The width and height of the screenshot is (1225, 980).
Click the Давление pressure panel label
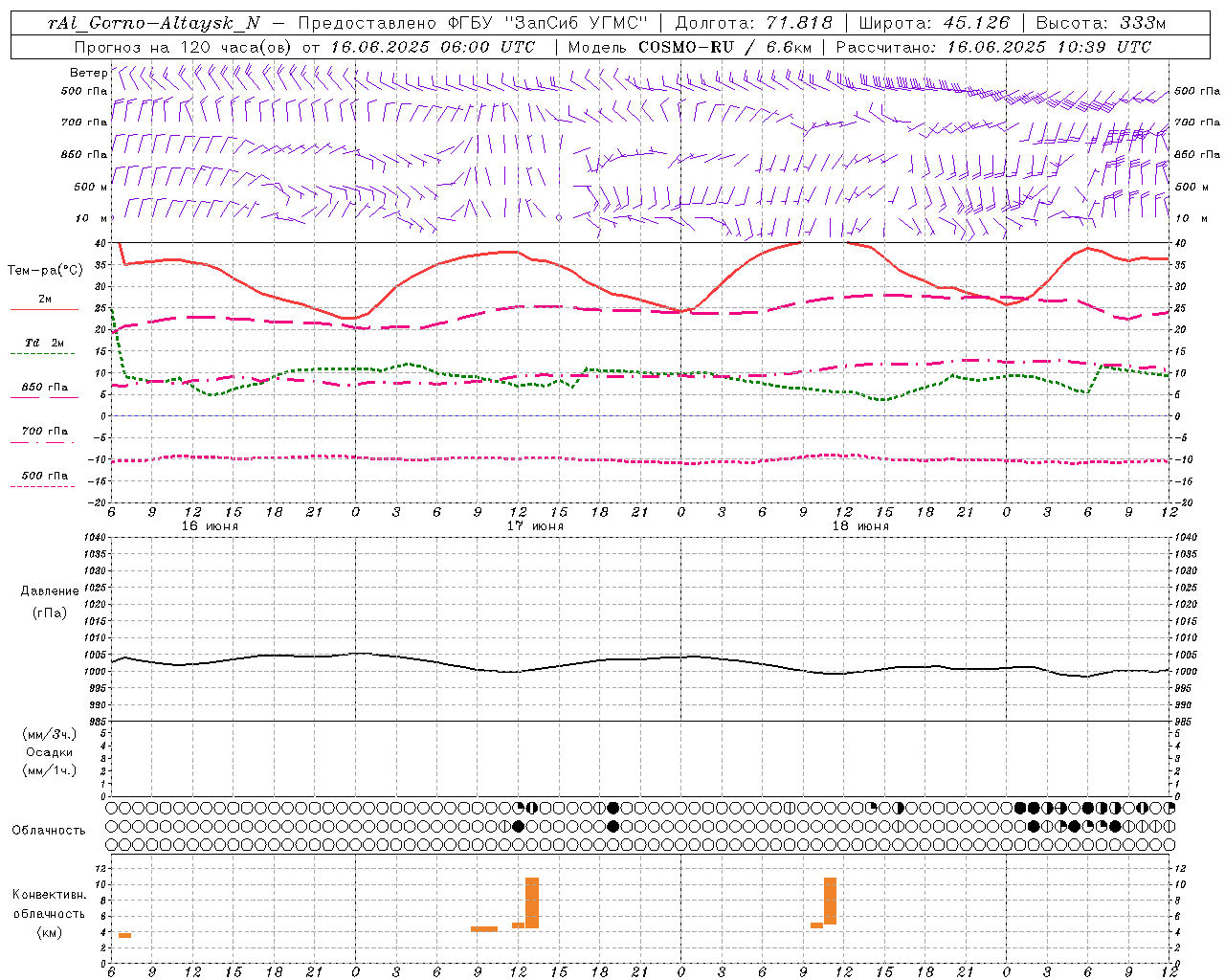(x=50, y=591)
